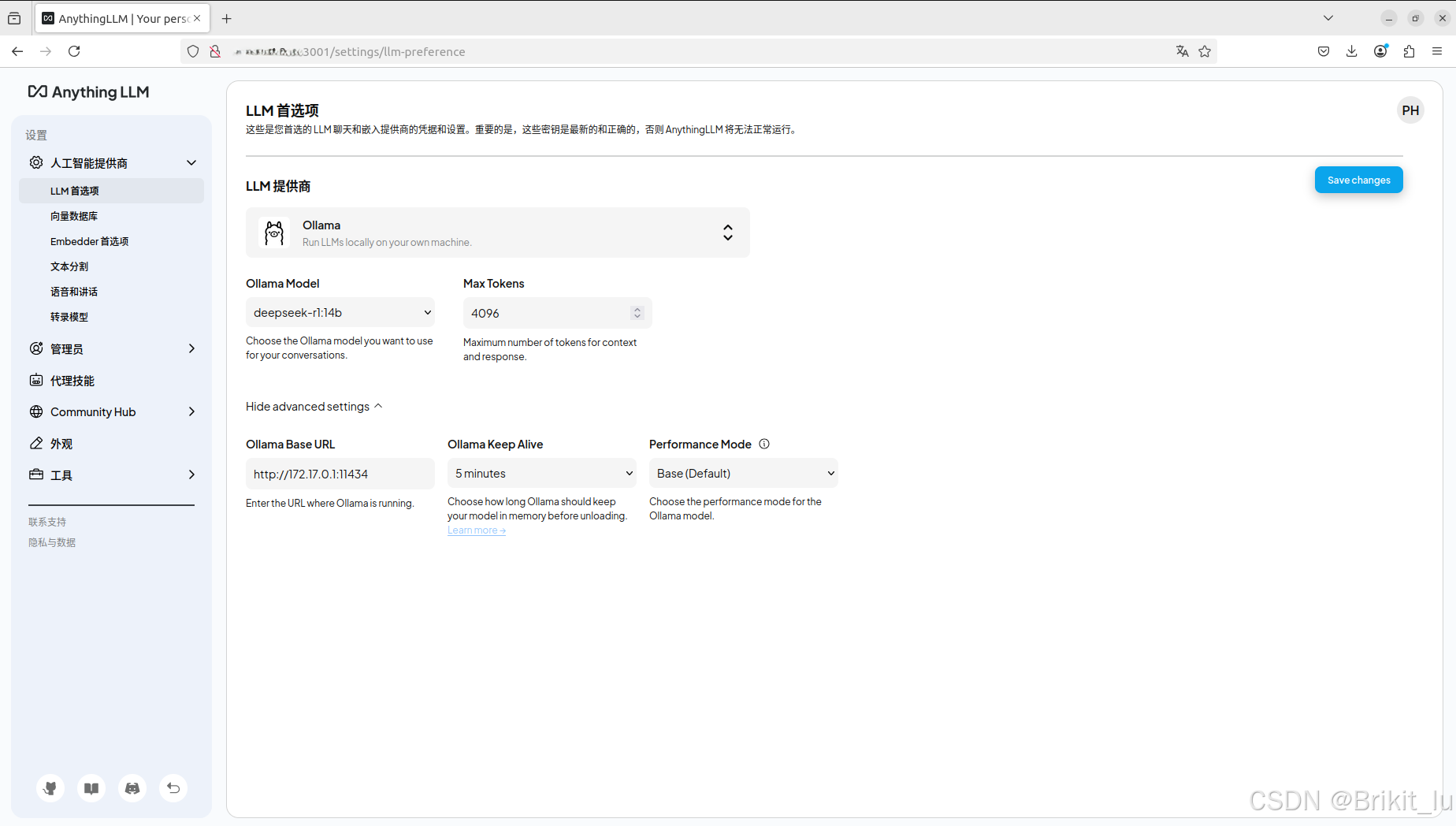Select LLM 首选项 in the sidebar

tap(111, 191)
